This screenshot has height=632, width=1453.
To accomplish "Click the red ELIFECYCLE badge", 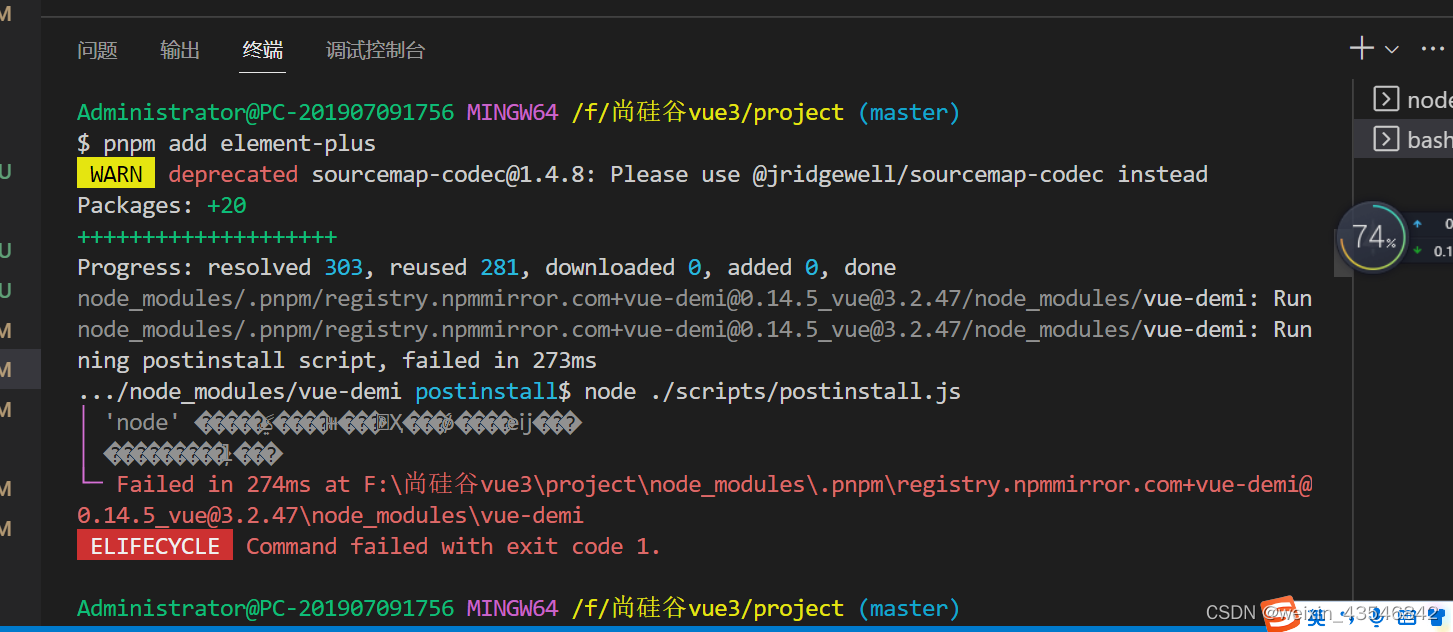I will [155, 546].
